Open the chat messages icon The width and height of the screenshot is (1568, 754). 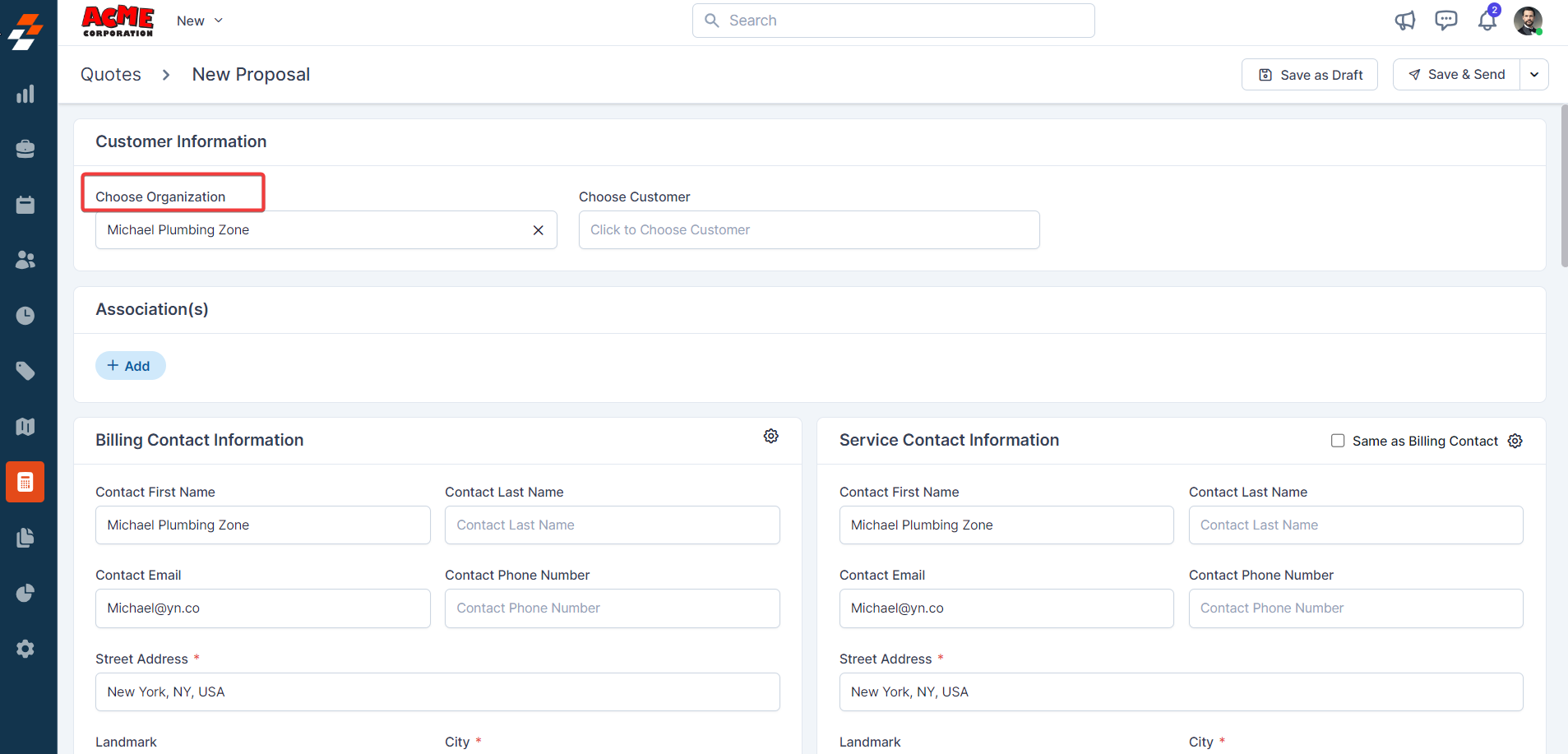point(1445,21)
